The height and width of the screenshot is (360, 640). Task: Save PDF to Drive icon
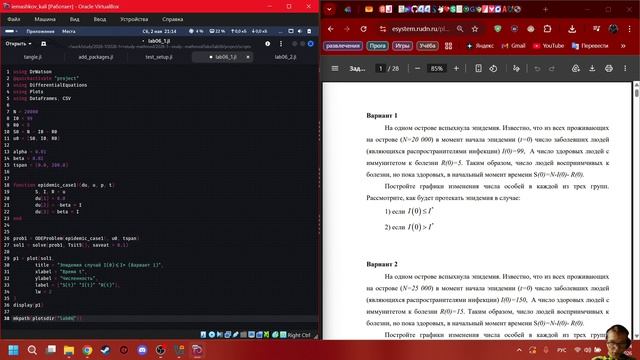pos(576,68)
